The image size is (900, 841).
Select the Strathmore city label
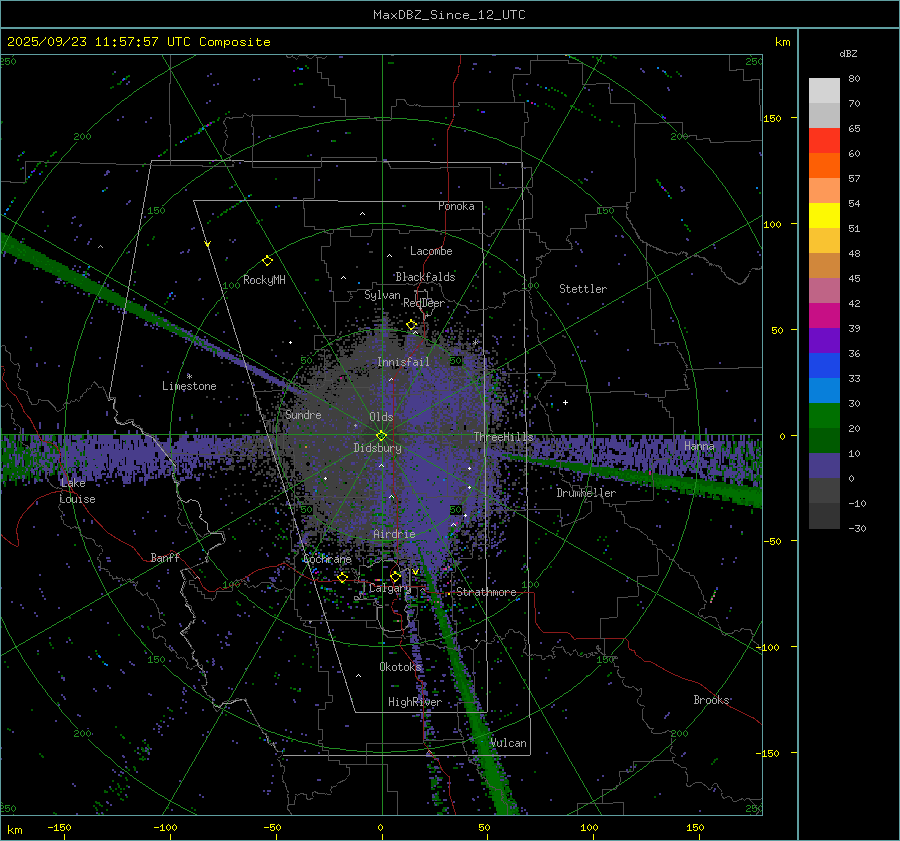pos(487,592)
